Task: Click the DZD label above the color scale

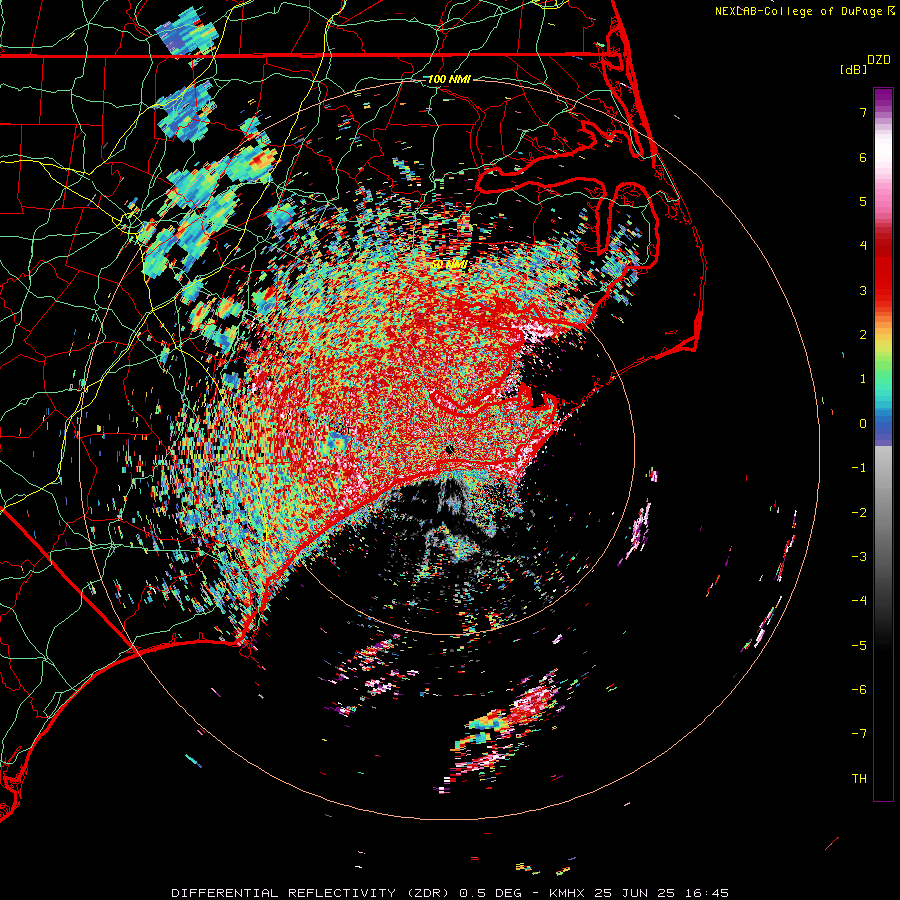Action: pyautogui.click(x=879, y=60)
